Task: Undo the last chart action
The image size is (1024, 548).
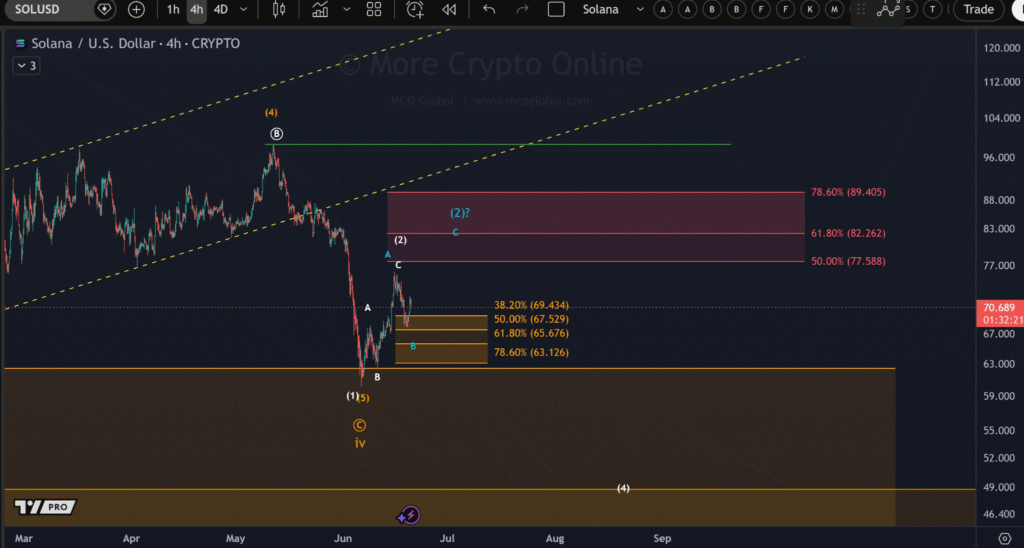Action: [489, 10]
